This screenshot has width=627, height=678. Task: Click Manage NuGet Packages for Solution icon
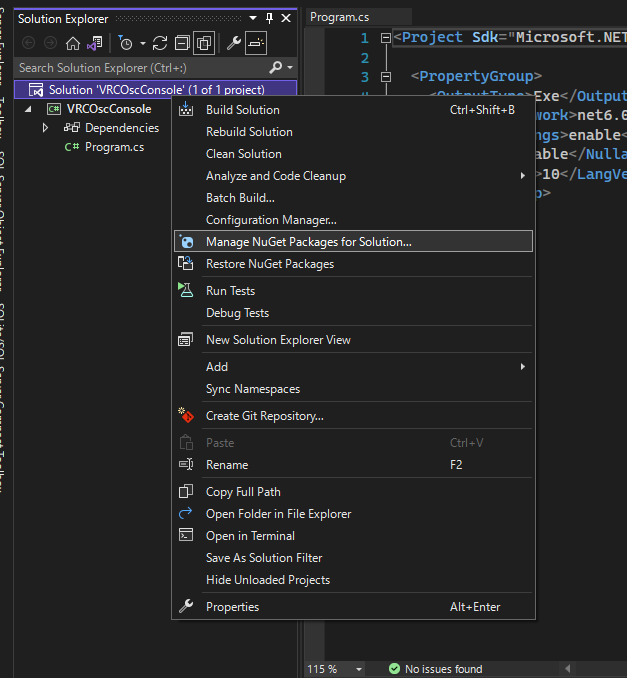[186, 242]
